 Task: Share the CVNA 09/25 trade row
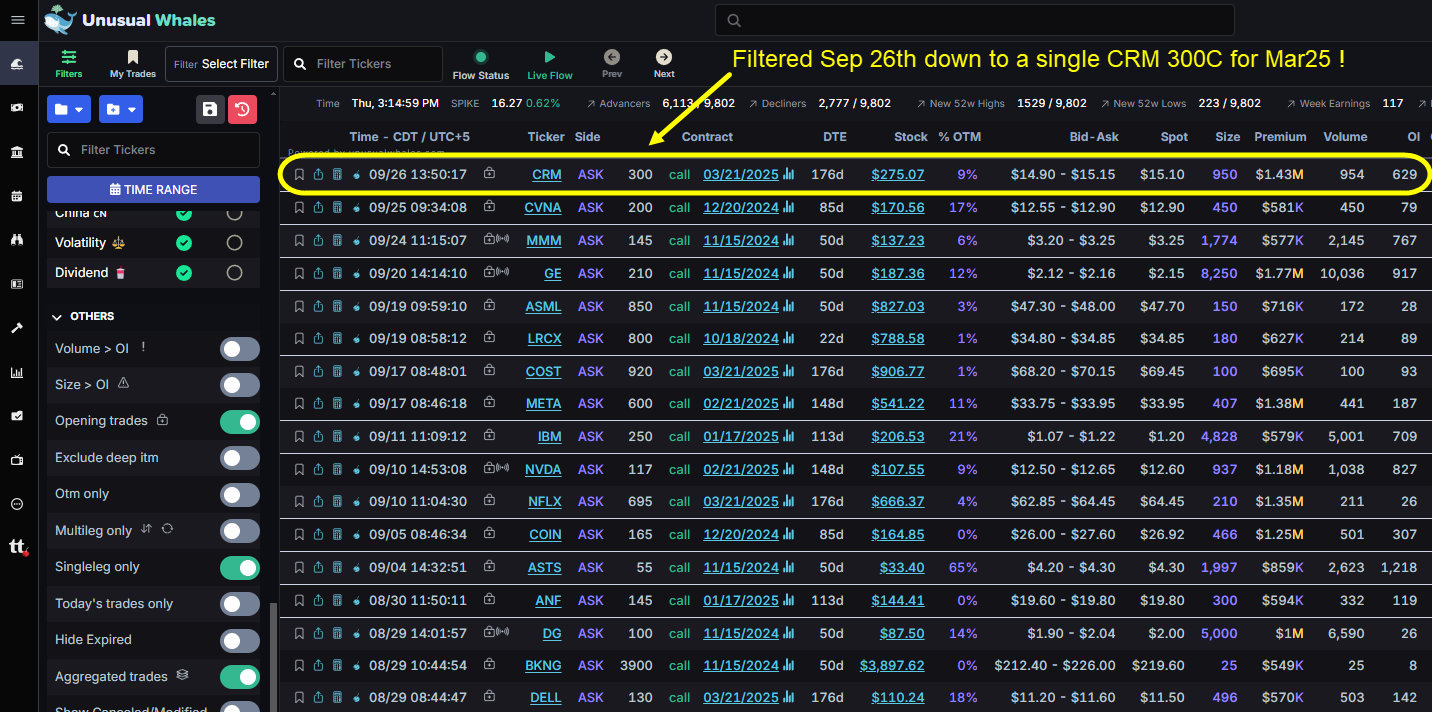click(318, 208)
